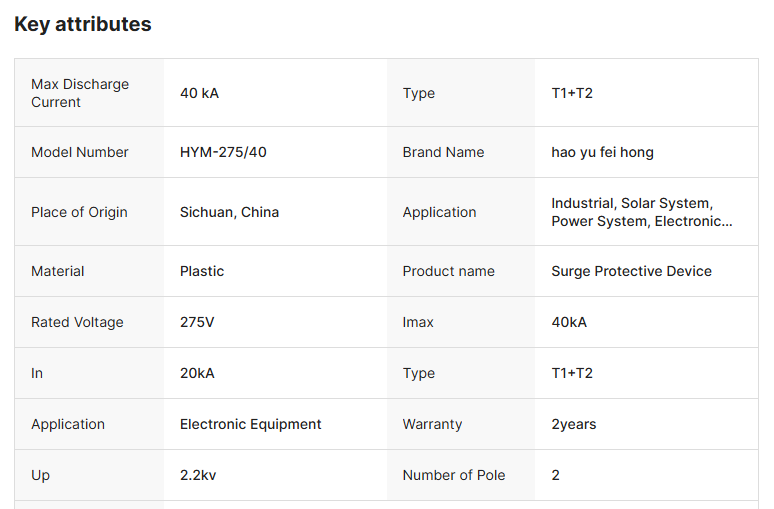The image size is (774, 509).
Task: Click the Product name label
Action: [x=448, y=271]
